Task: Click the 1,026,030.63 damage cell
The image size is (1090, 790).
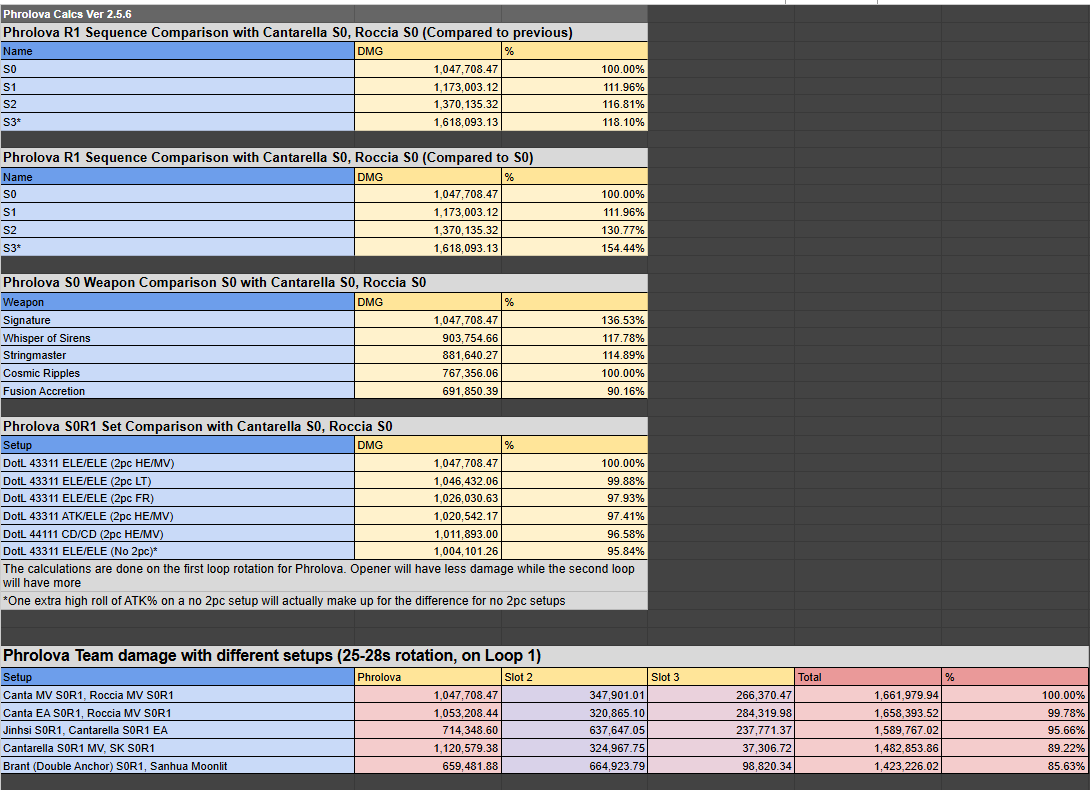Action: click(428, 499)
